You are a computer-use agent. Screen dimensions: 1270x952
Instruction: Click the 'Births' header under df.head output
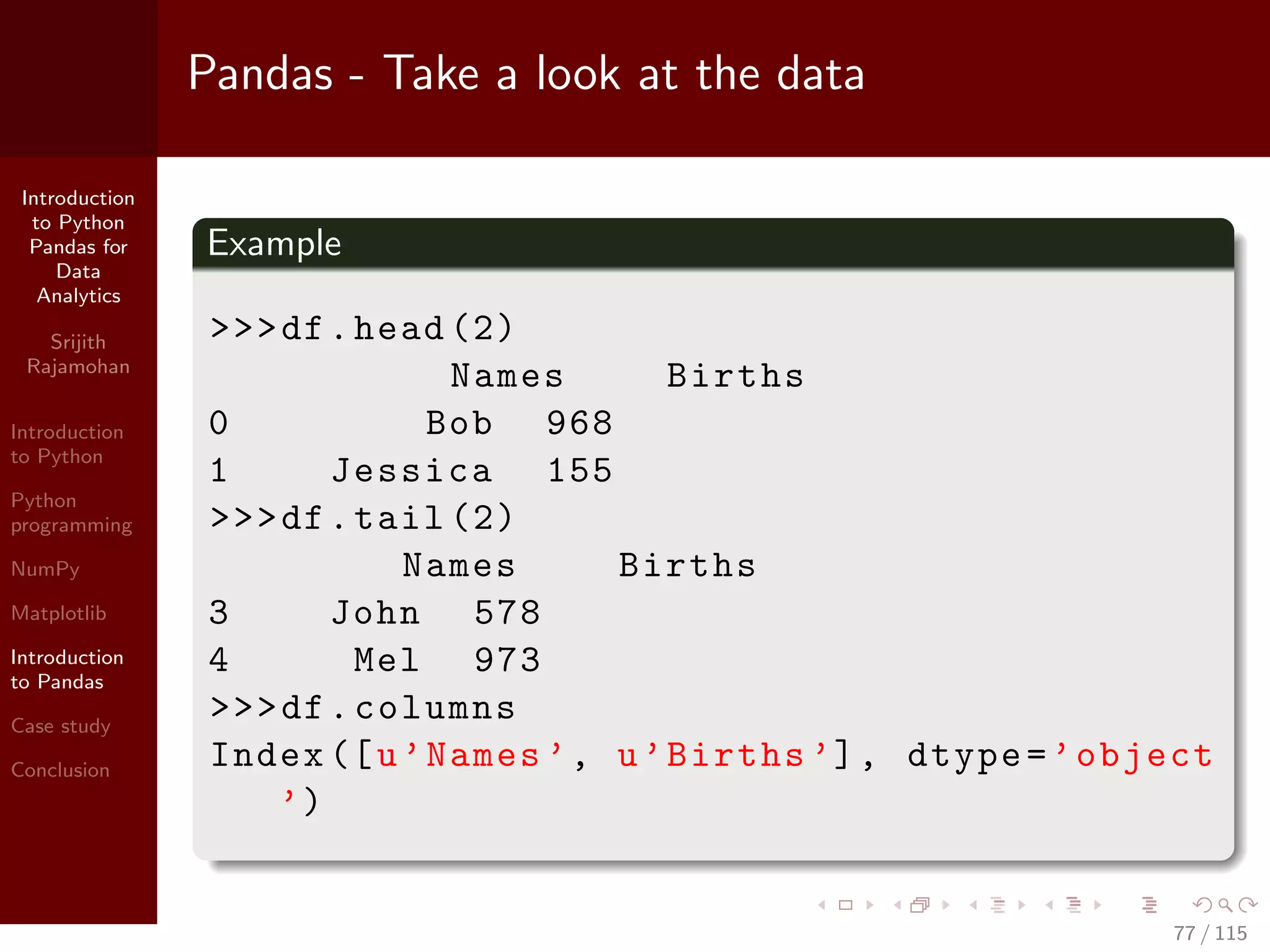735,376
